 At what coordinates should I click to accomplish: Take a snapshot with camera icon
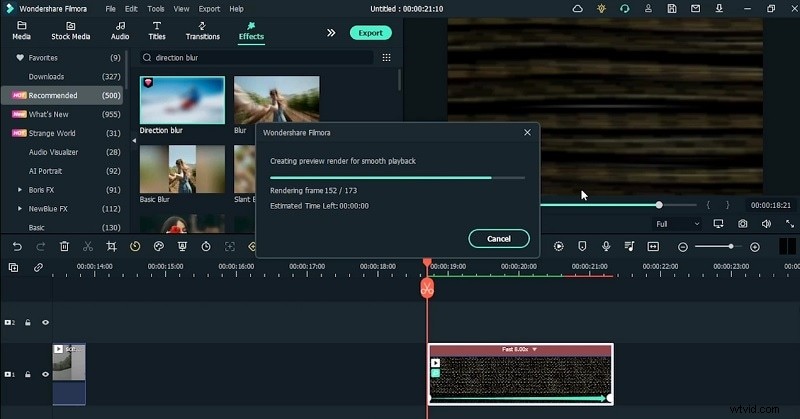pyautogui.click(x=742, y=224)
